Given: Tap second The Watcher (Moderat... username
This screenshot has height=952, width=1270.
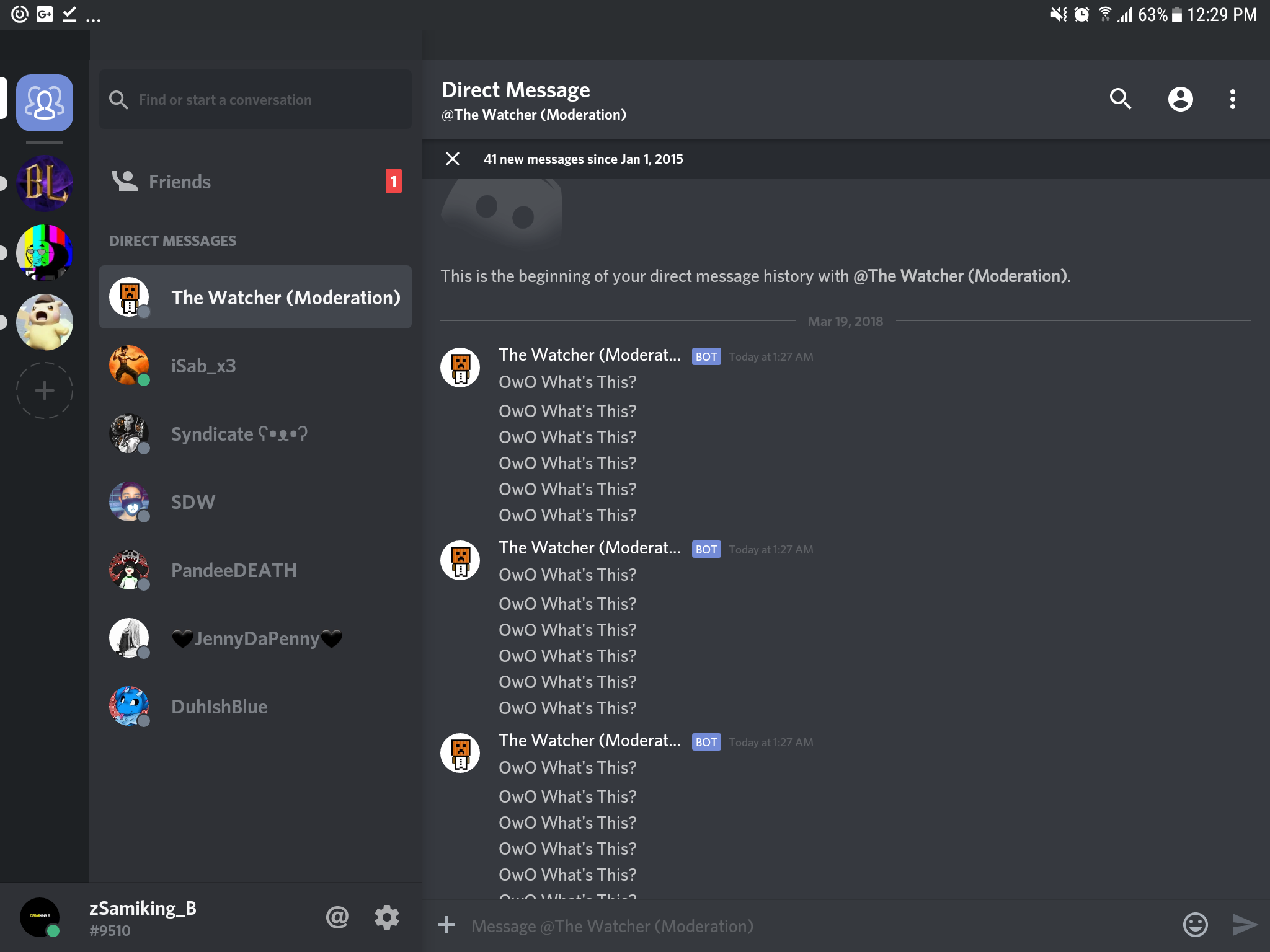Looking at the screenshot, I should point(590,548).
